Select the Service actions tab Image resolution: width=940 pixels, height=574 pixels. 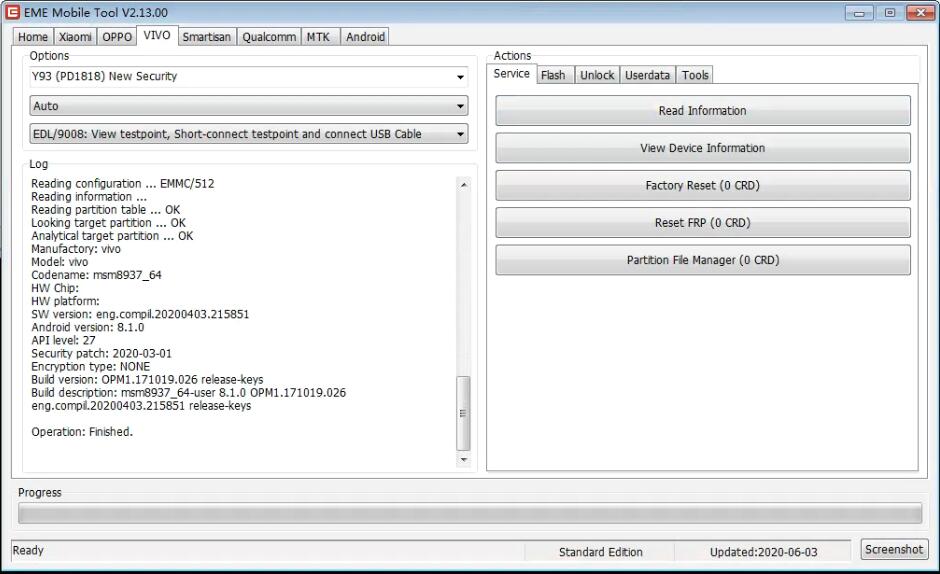tap(511, 74)
